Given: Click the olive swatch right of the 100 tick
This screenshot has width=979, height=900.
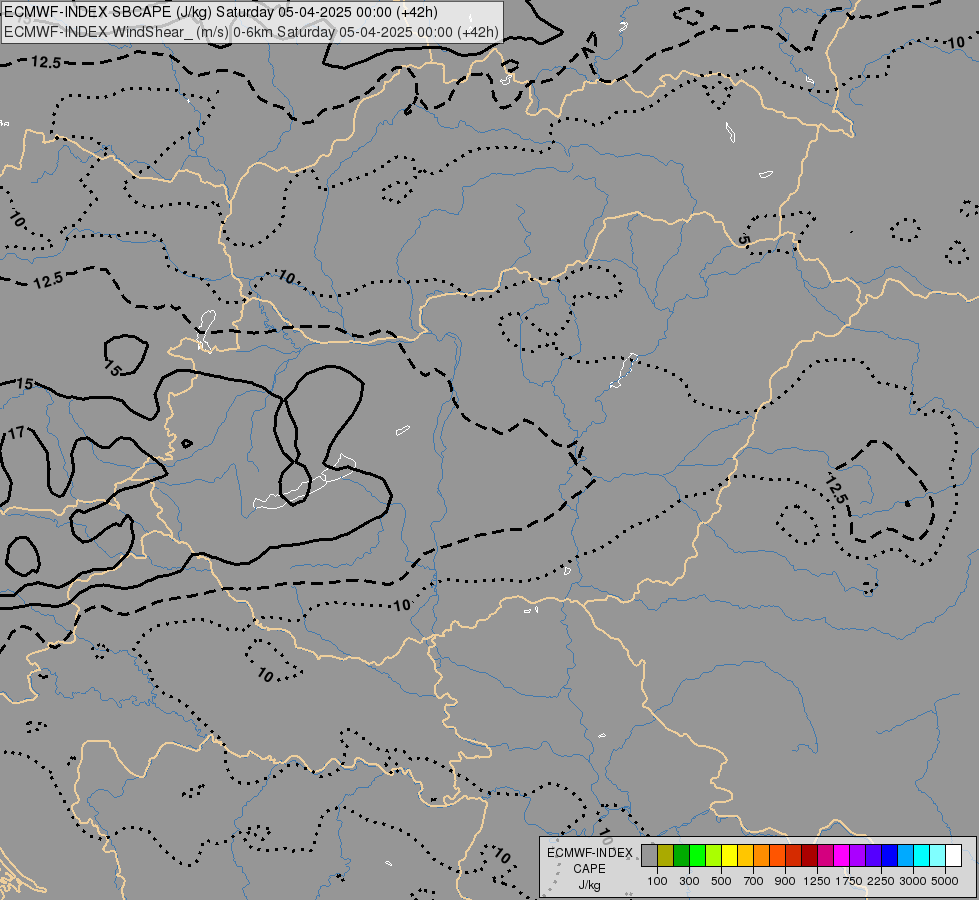Looking at the screenshot, I should (x=666, y=855).
